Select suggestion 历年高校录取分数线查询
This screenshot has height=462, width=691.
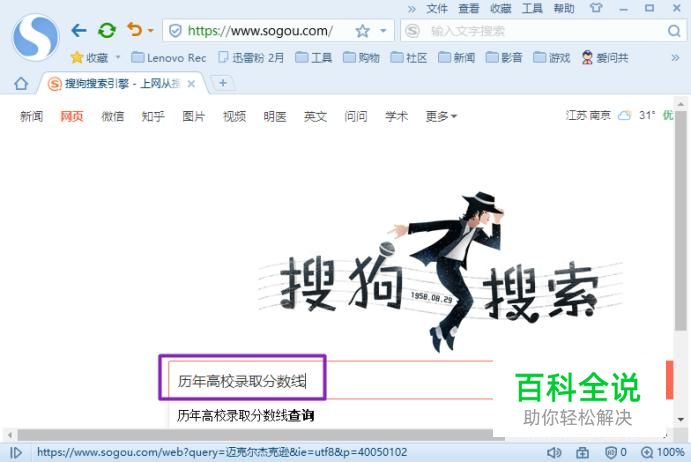point(245,415)
